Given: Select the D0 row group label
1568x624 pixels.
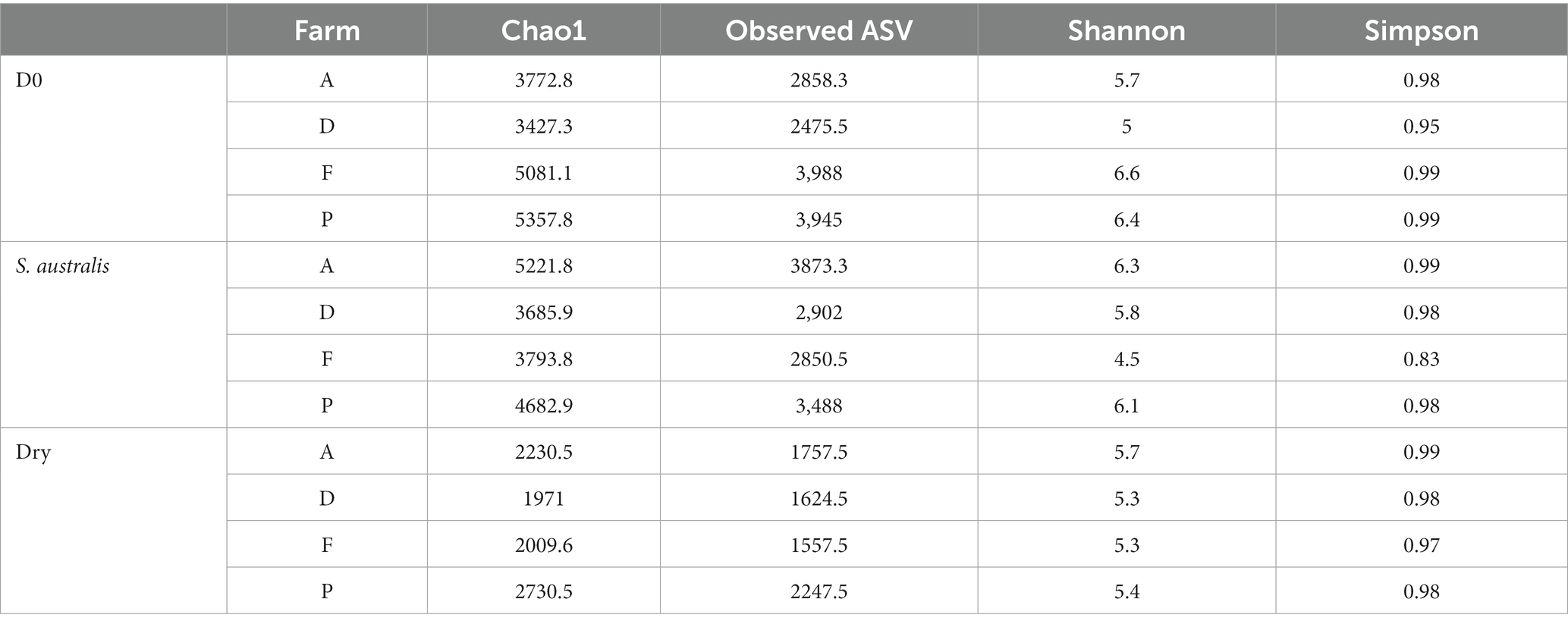Looking at the screenshot, I should click(29, 80).
